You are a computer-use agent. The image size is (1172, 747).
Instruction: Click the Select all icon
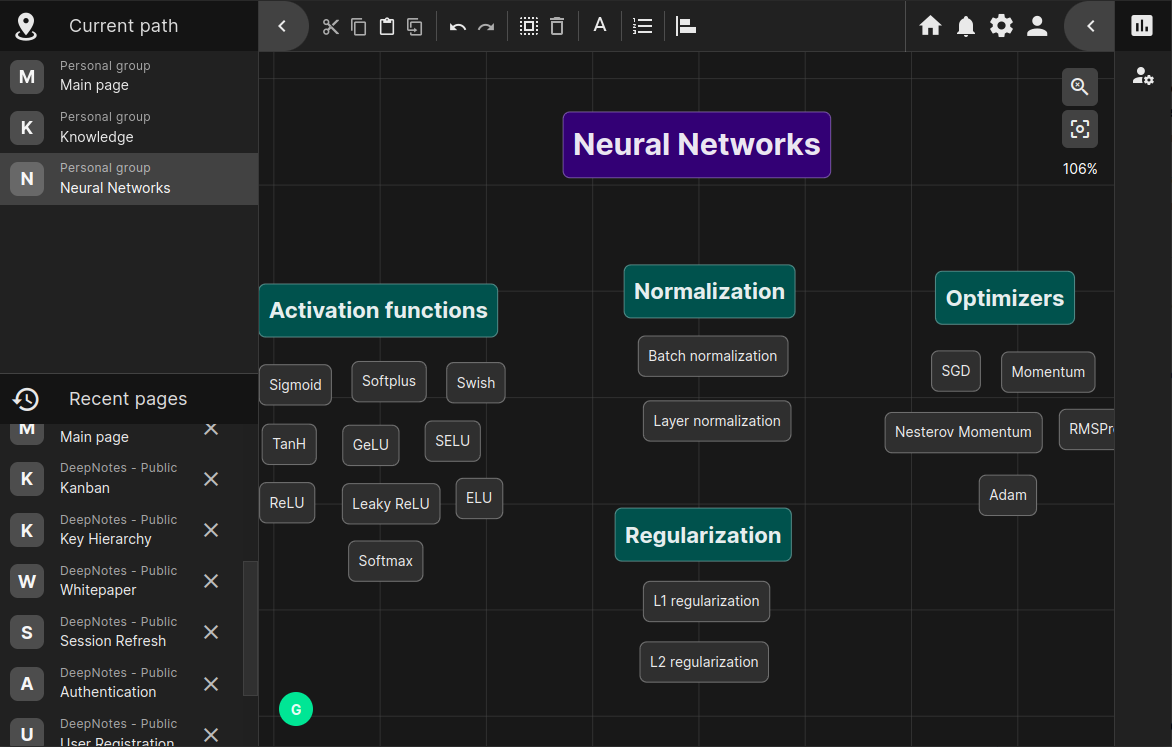(x=528, y=27)
